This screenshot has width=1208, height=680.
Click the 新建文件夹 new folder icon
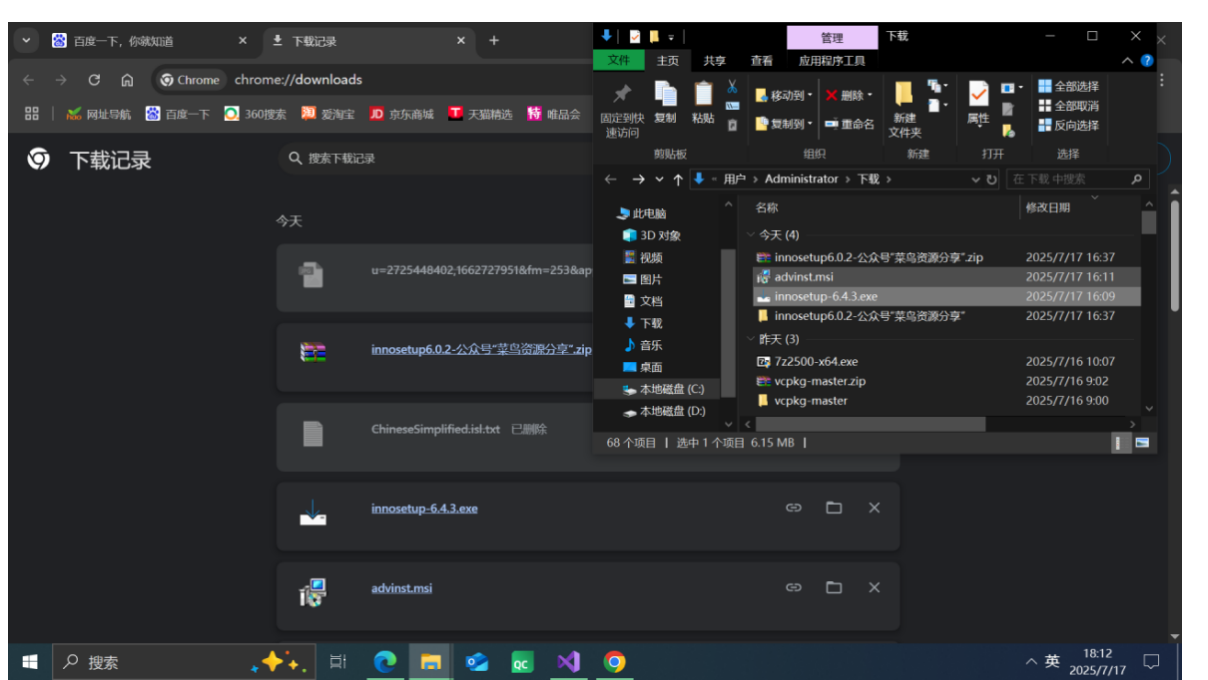[x=904, y=95]
